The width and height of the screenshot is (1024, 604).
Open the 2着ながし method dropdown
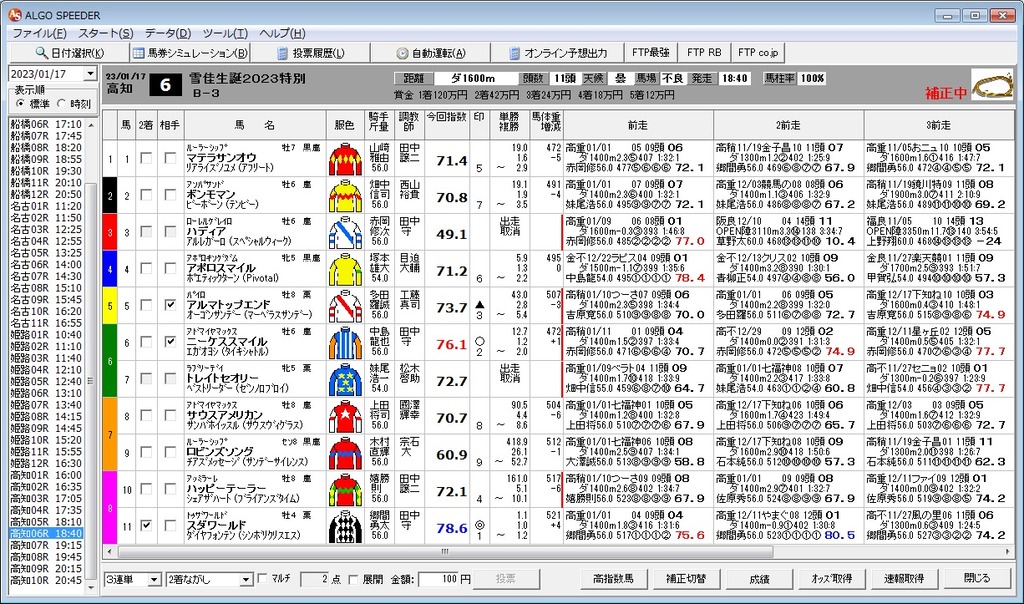pos(246,579)
